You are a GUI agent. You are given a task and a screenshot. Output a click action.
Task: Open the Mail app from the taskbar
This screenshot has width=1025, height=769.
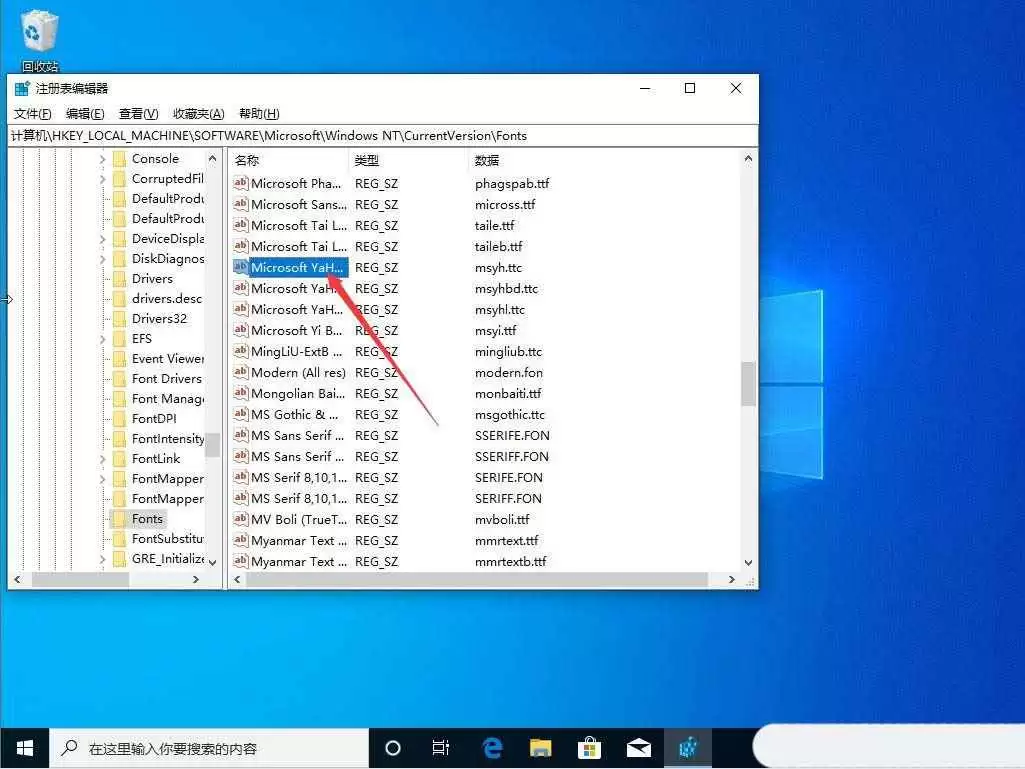[x=639, y=747]
